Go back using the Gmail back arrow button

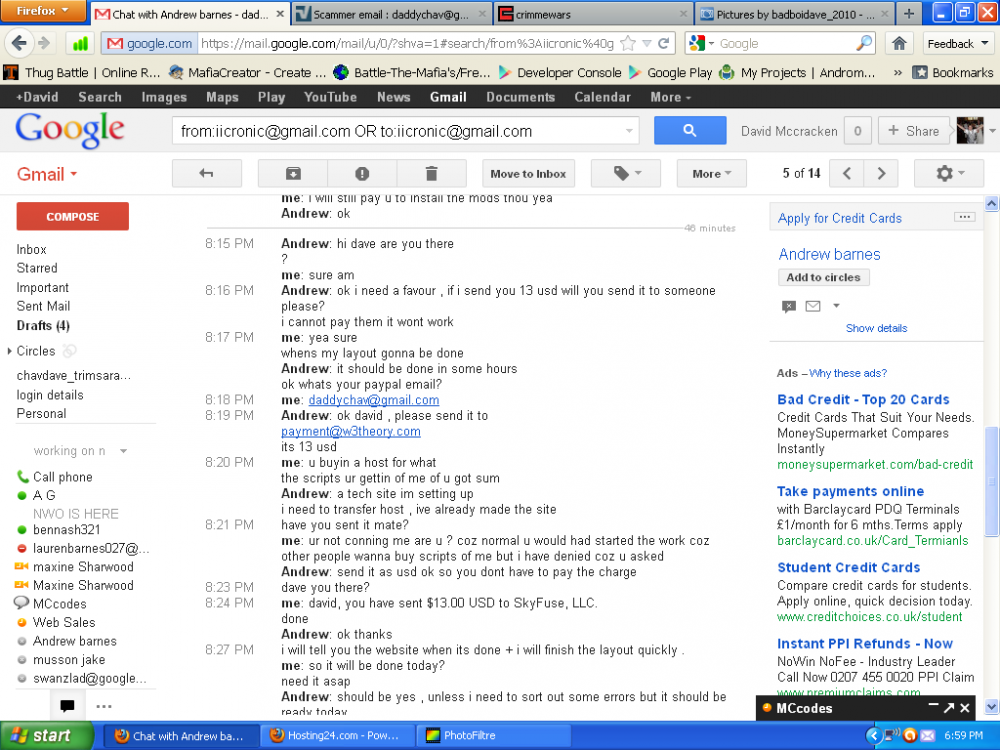pos(207,173)
